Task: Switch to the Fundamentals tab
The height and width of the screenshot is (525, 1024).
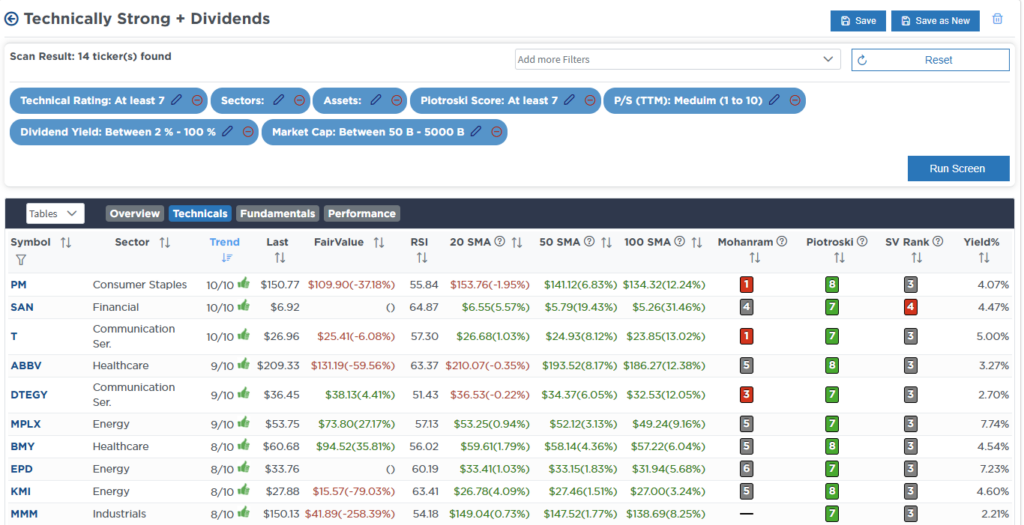Action: pyautogui.click(x=277, y=213)
